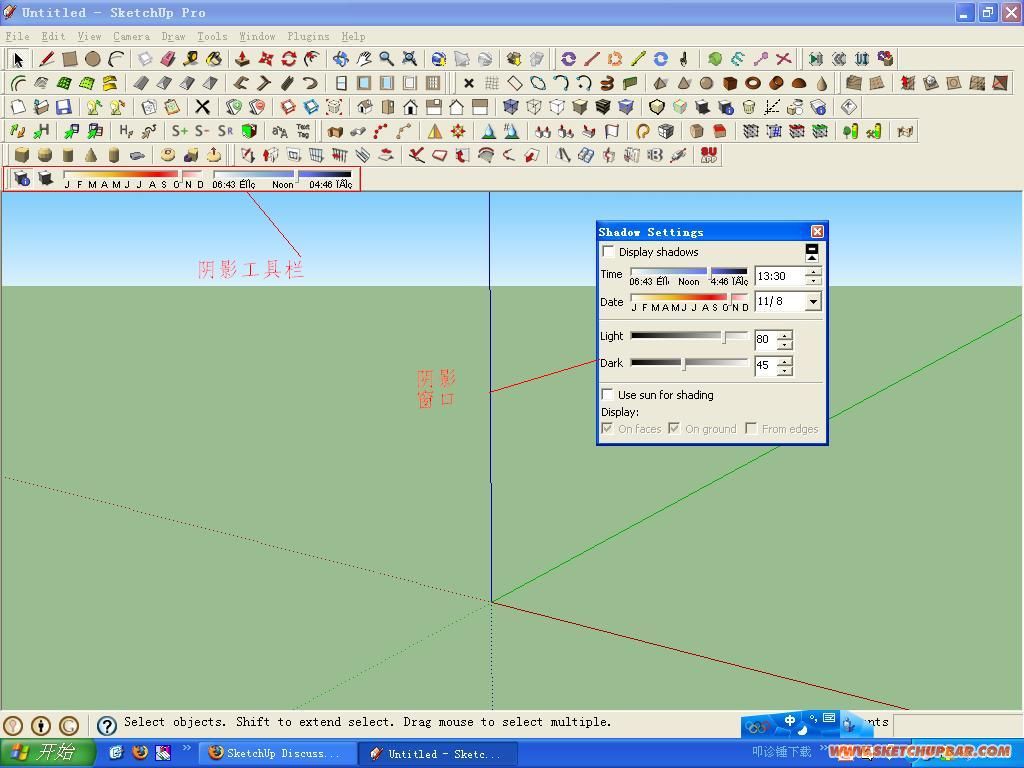Open the Plugins menu
This screenshot has height=768, width=1024.
click(x=308, y=37)
